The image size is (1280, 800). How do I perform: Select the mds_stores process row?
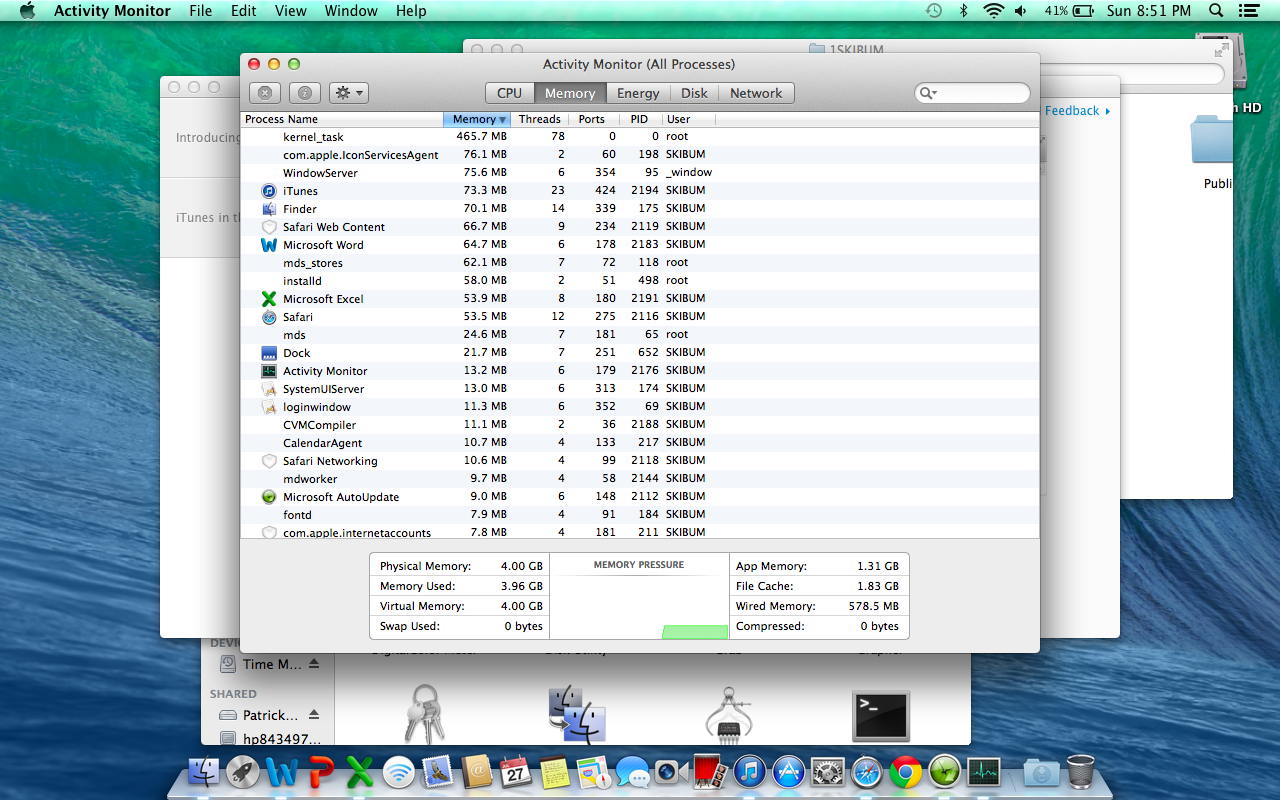coord(640,263)
